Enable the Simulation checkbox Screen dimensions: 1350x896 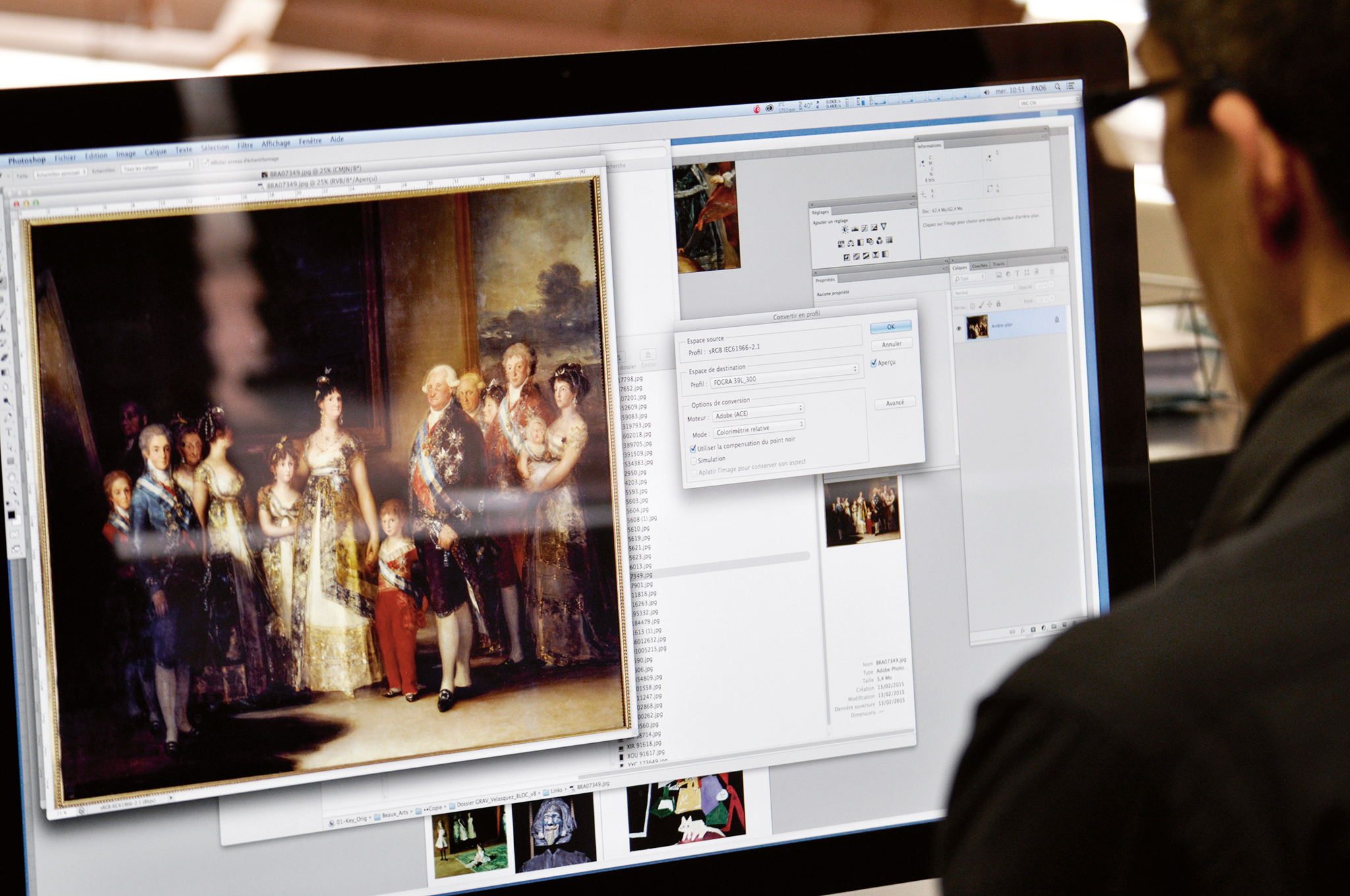pyautogui.click(x=693, y=461)
